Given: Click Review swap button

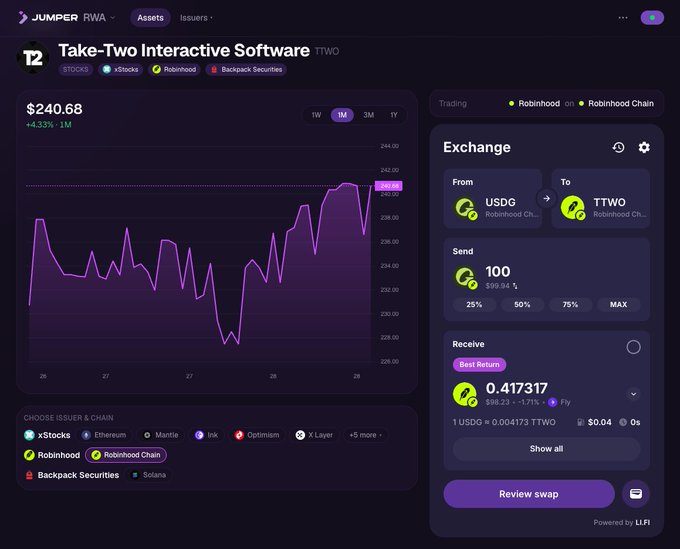Looking at the screenshot, I should point(529,494).
